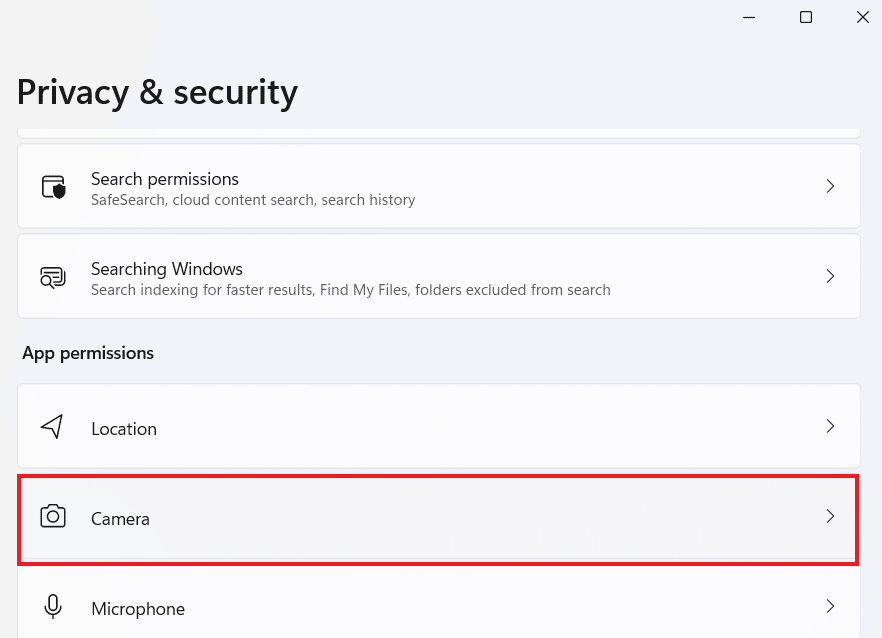Close the Settings window
This screenshot has width=882, height=638.
862,17
